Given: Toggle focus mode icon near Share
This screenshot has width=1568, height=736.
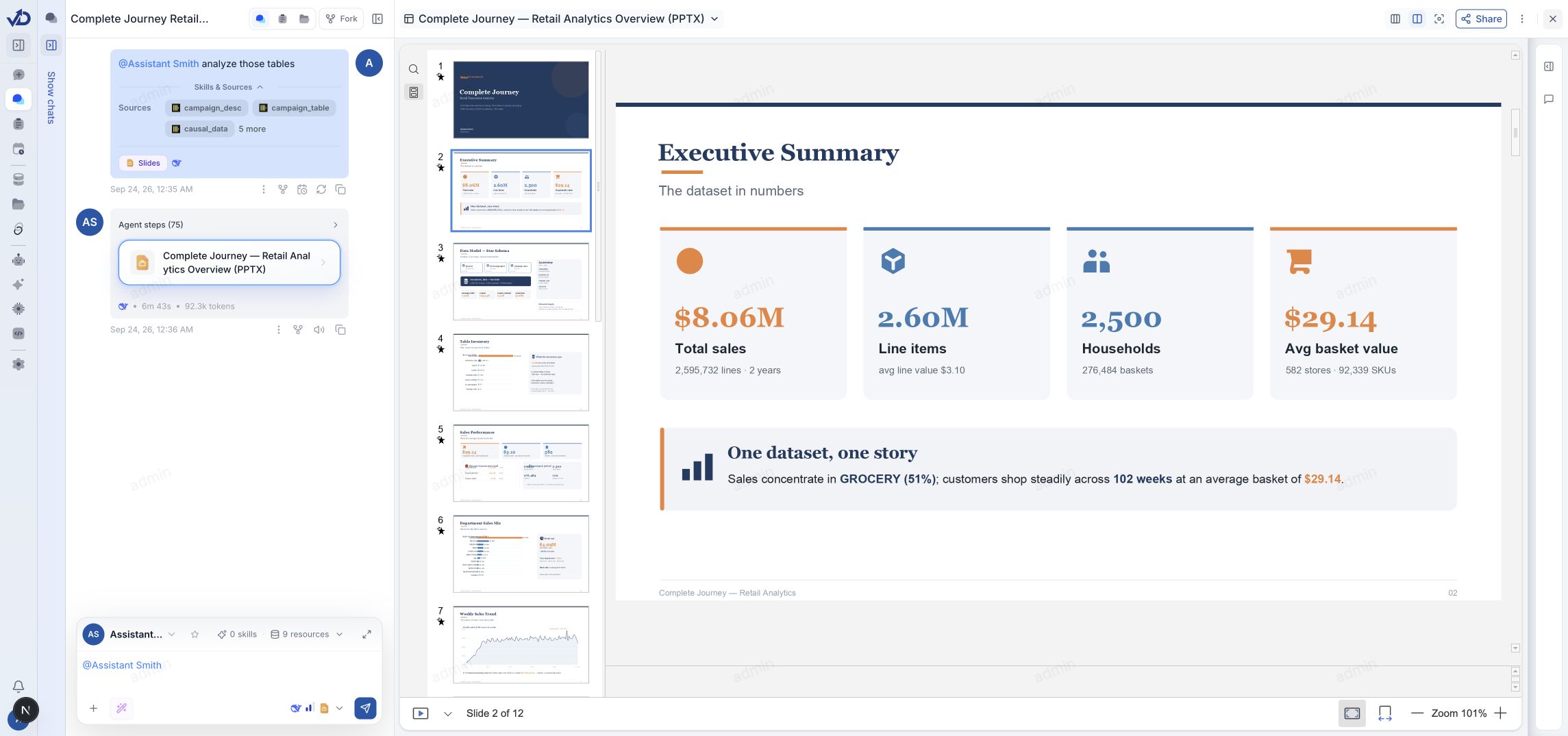Looking at the screenshot, I should (1439, 18).
